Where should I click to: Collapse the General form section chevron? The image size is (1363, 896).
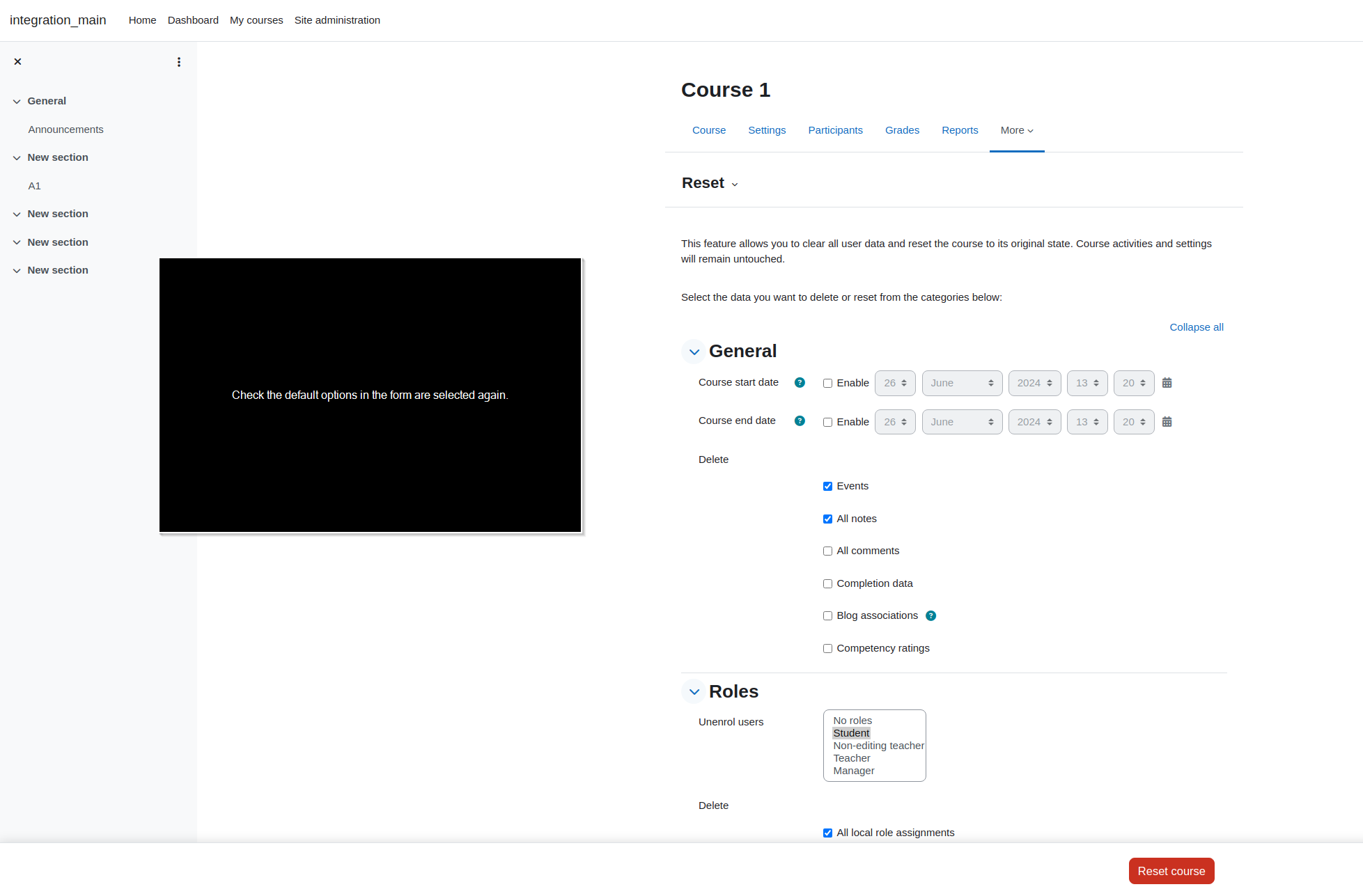694,352
